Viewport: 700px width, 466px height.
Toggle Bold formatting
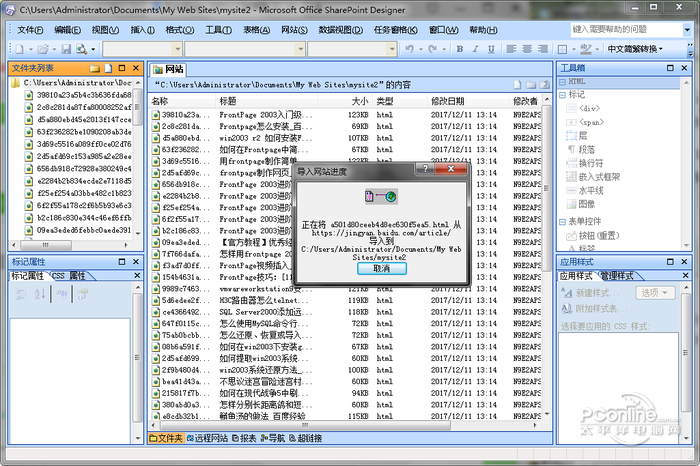(x=460, y=49)
